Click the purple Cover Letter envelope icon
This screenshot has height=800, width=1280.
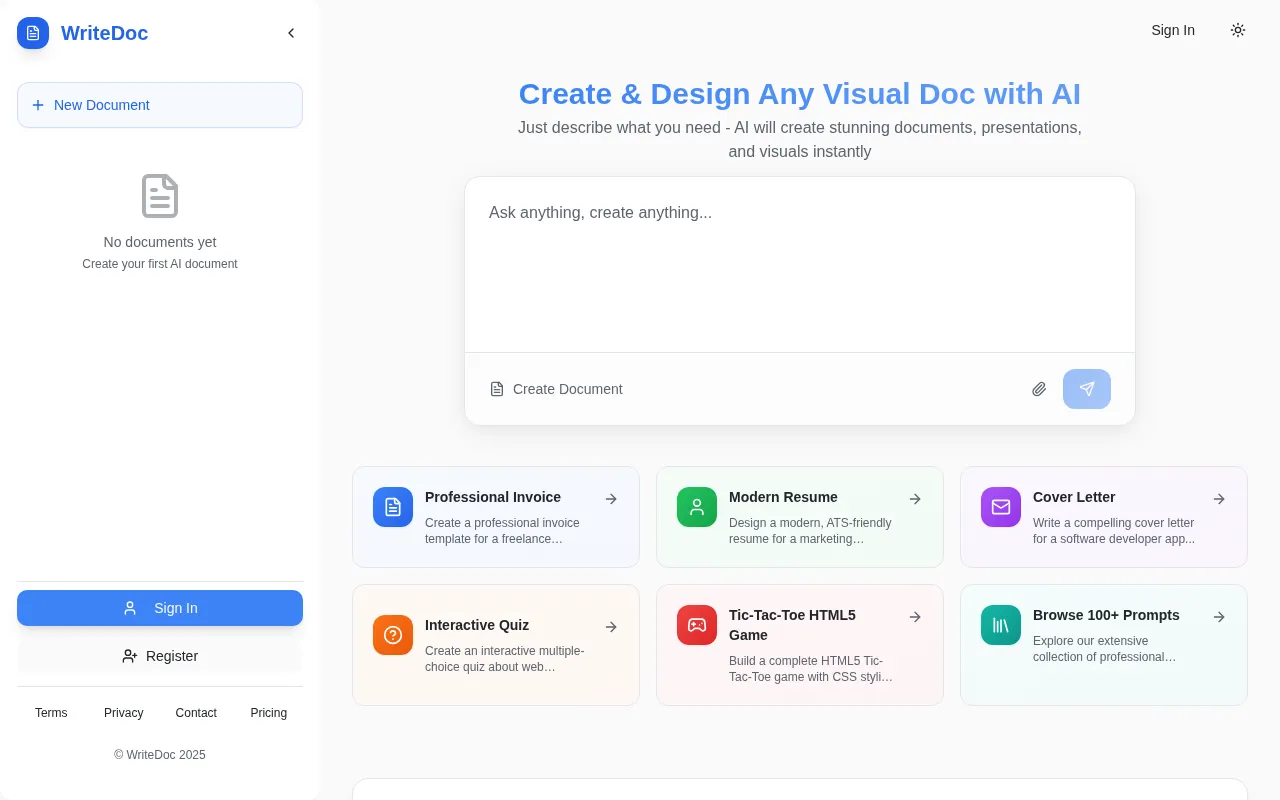pos(1001,507)
